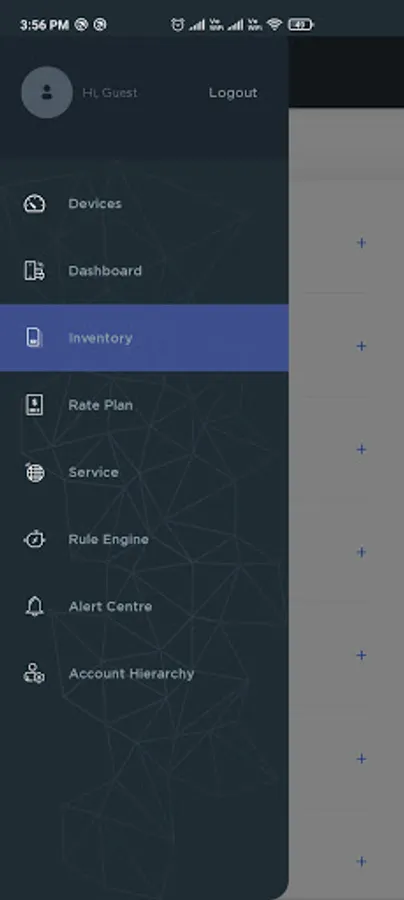
Task: Select the Alert Centre label
Action: tap(110, 607)
